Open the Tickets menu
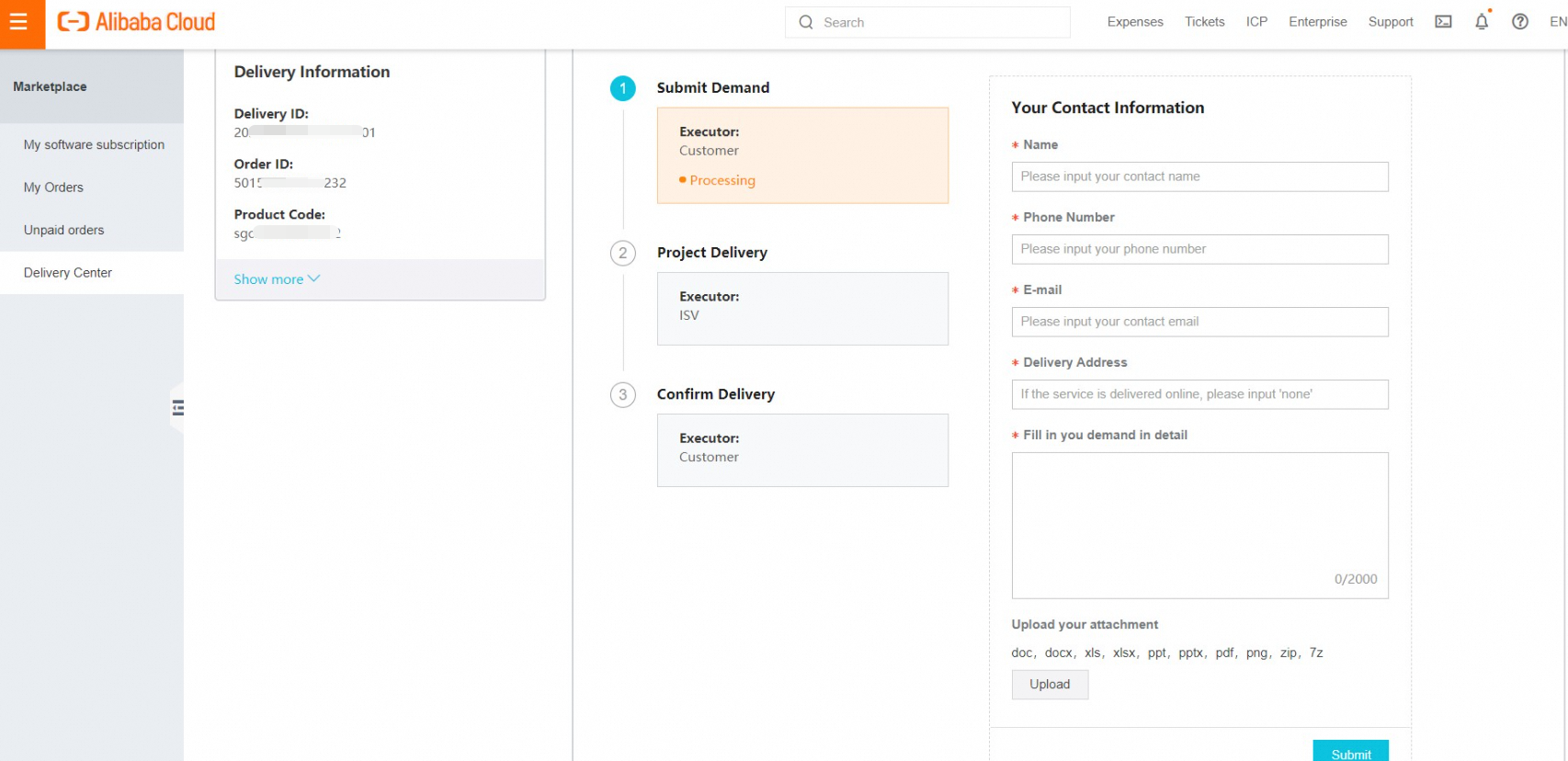This screenshot has width=1568, height=761. (x=1204, y=22)
